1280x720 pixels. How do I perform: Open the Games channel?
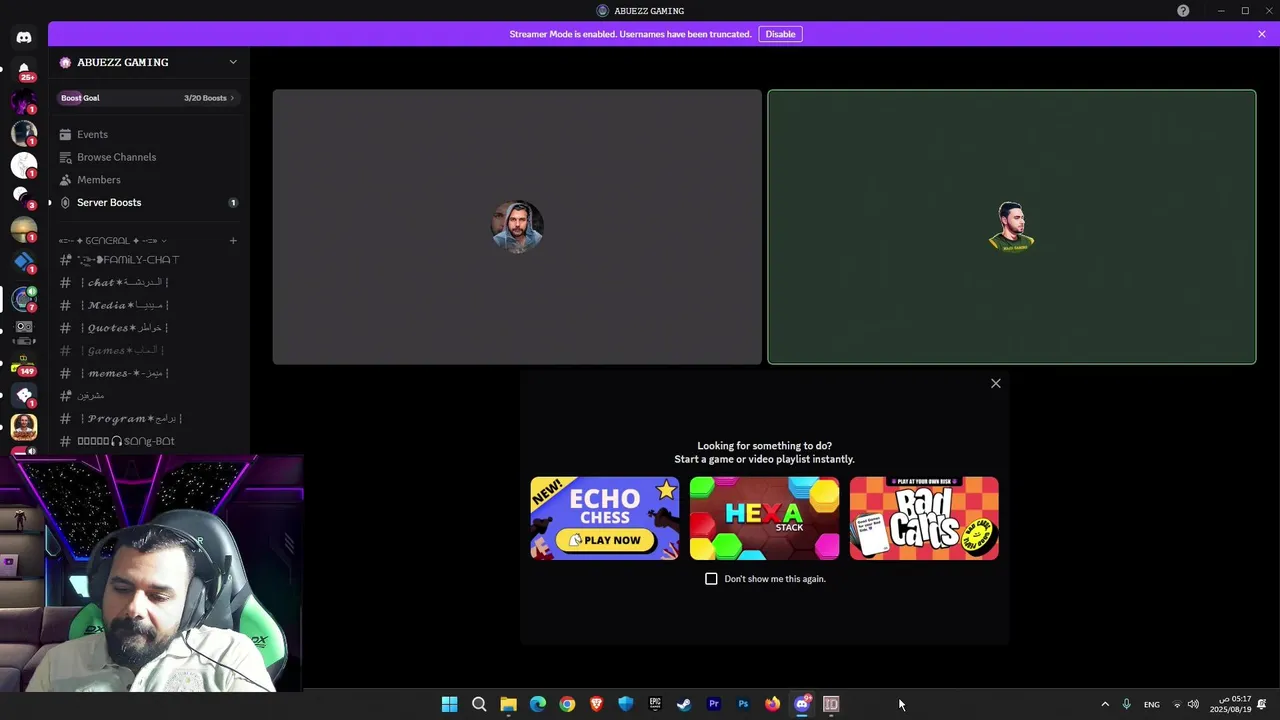[149, 351]
